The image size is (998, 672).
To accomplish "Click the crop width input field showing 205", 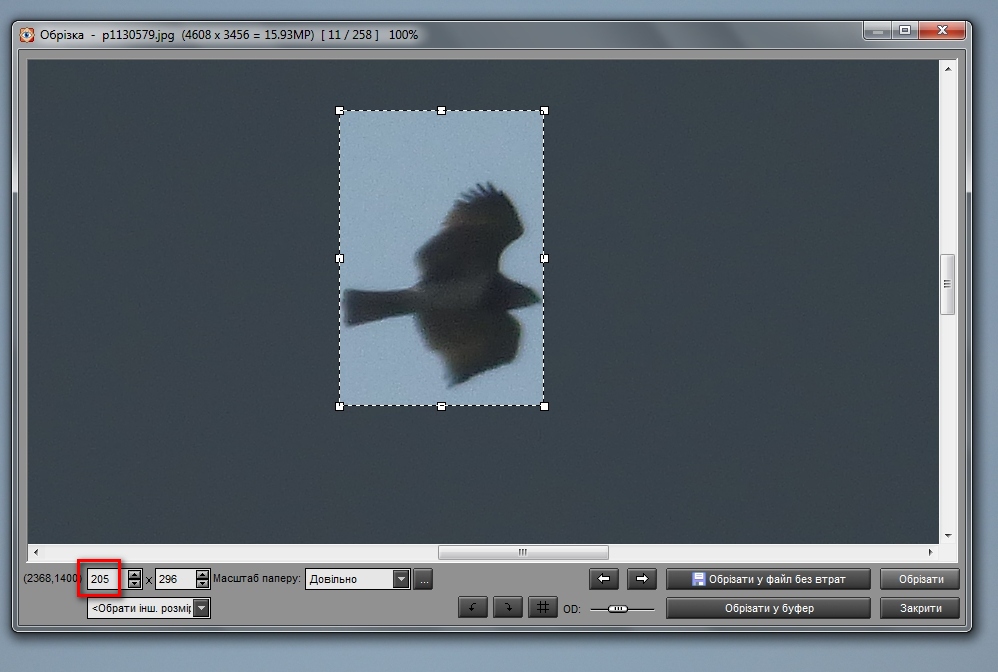I will [x=105, y=579].
